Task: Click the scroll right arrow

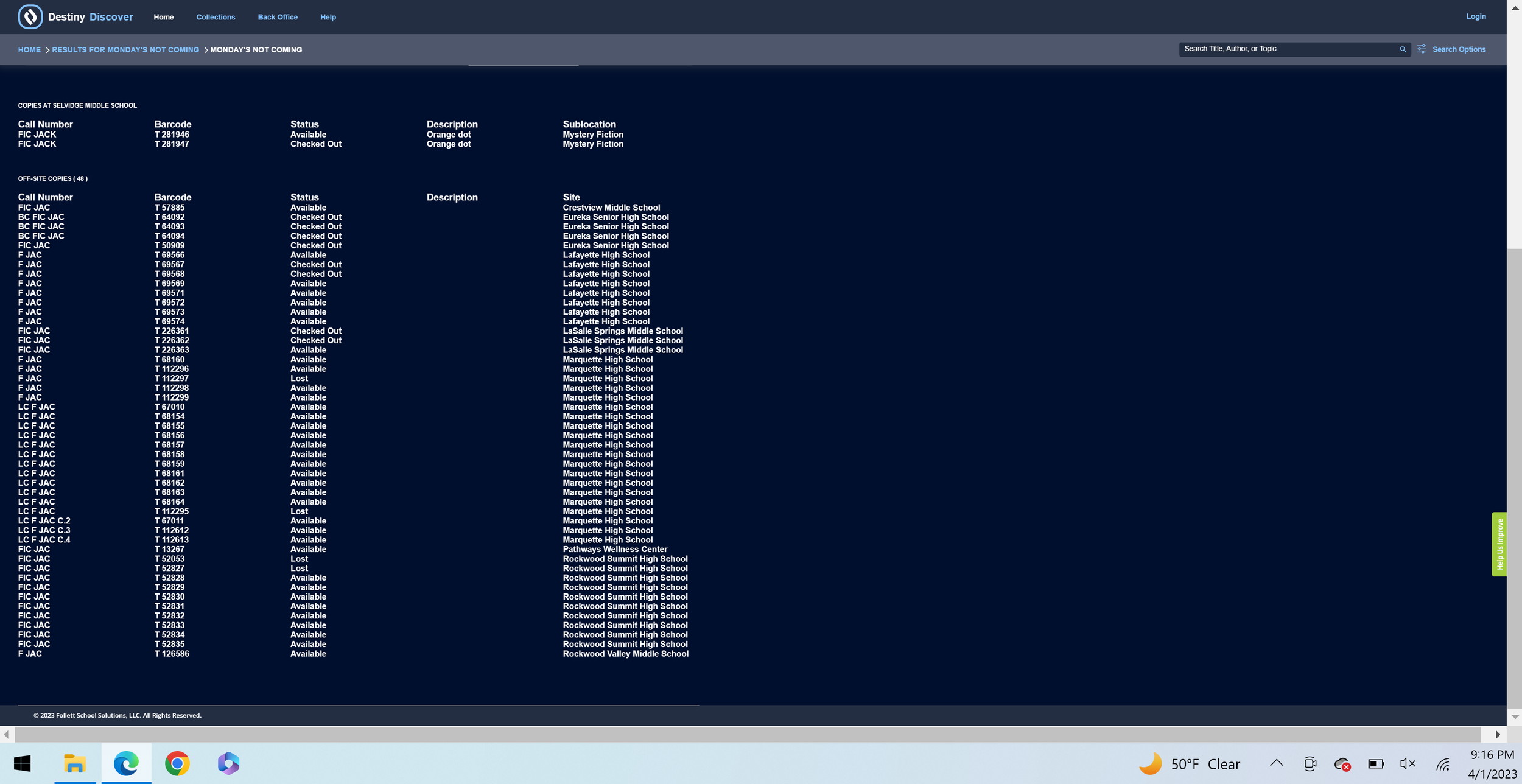Action: tap(1498, 735)
